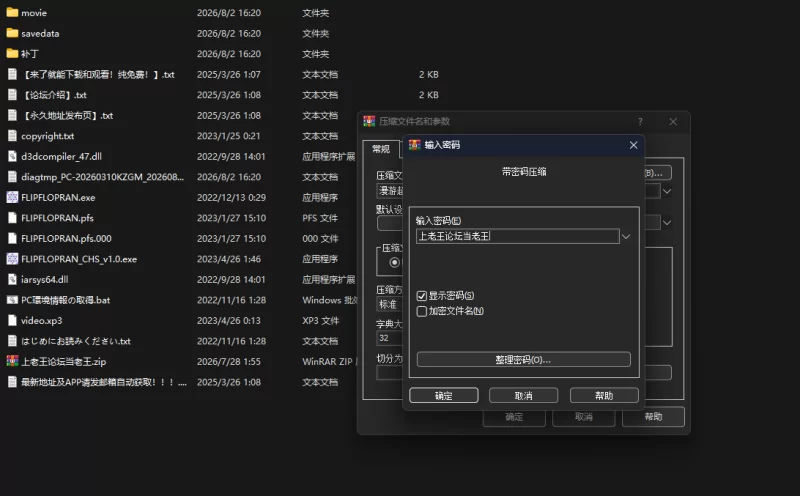Open the password history dropdown arrow
This screenshot has width=800, height=496.
[x=626, y=236]
